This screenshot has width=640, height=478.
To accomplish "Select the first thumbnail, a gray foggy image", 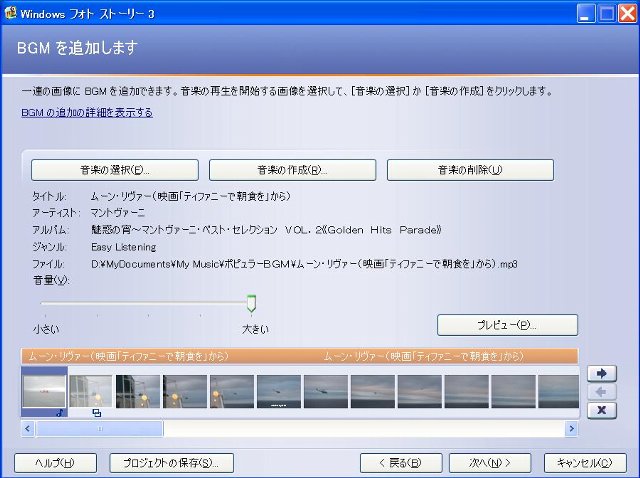I will 44,391.
